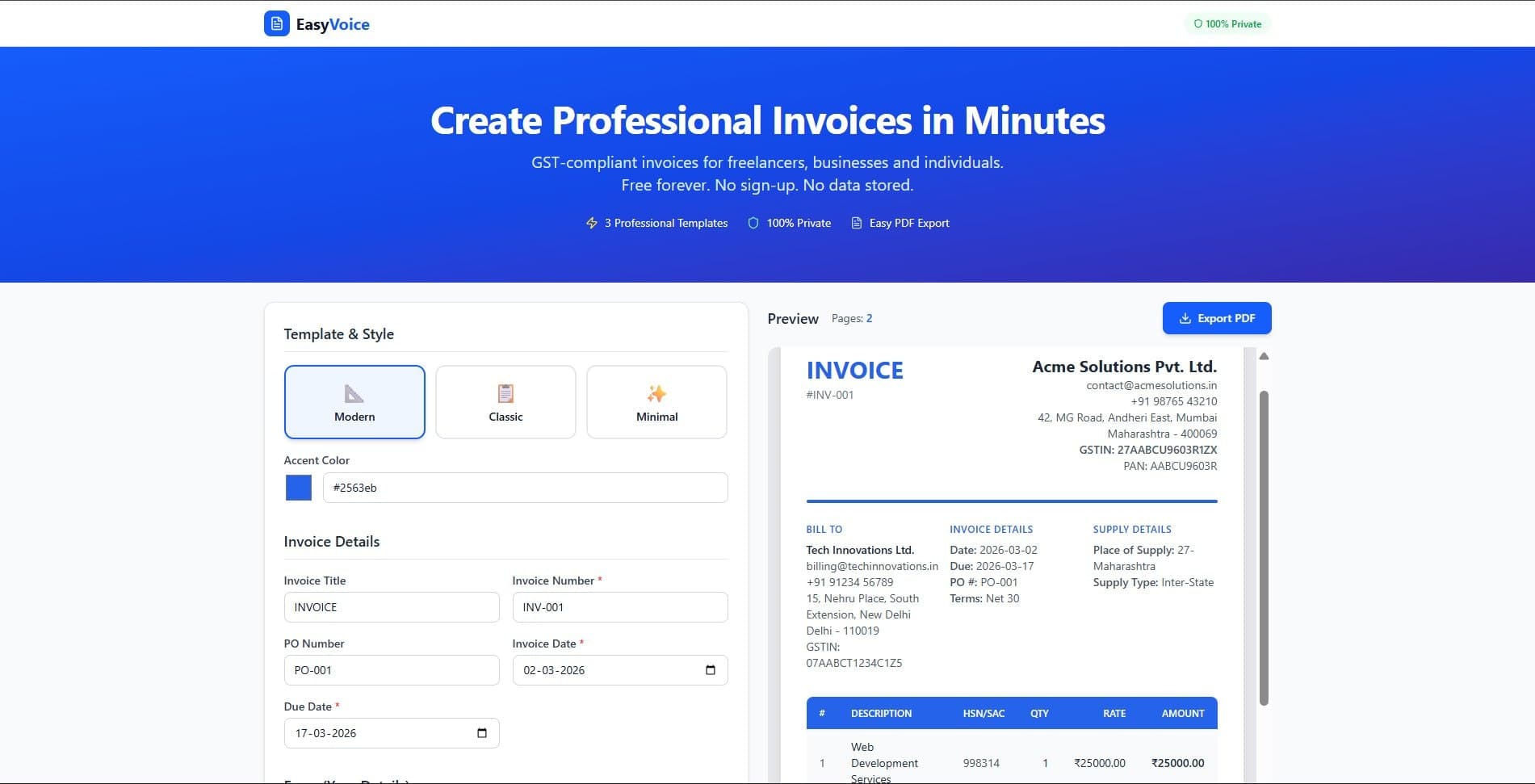Click the accent color hex value field

pos(525,488)
